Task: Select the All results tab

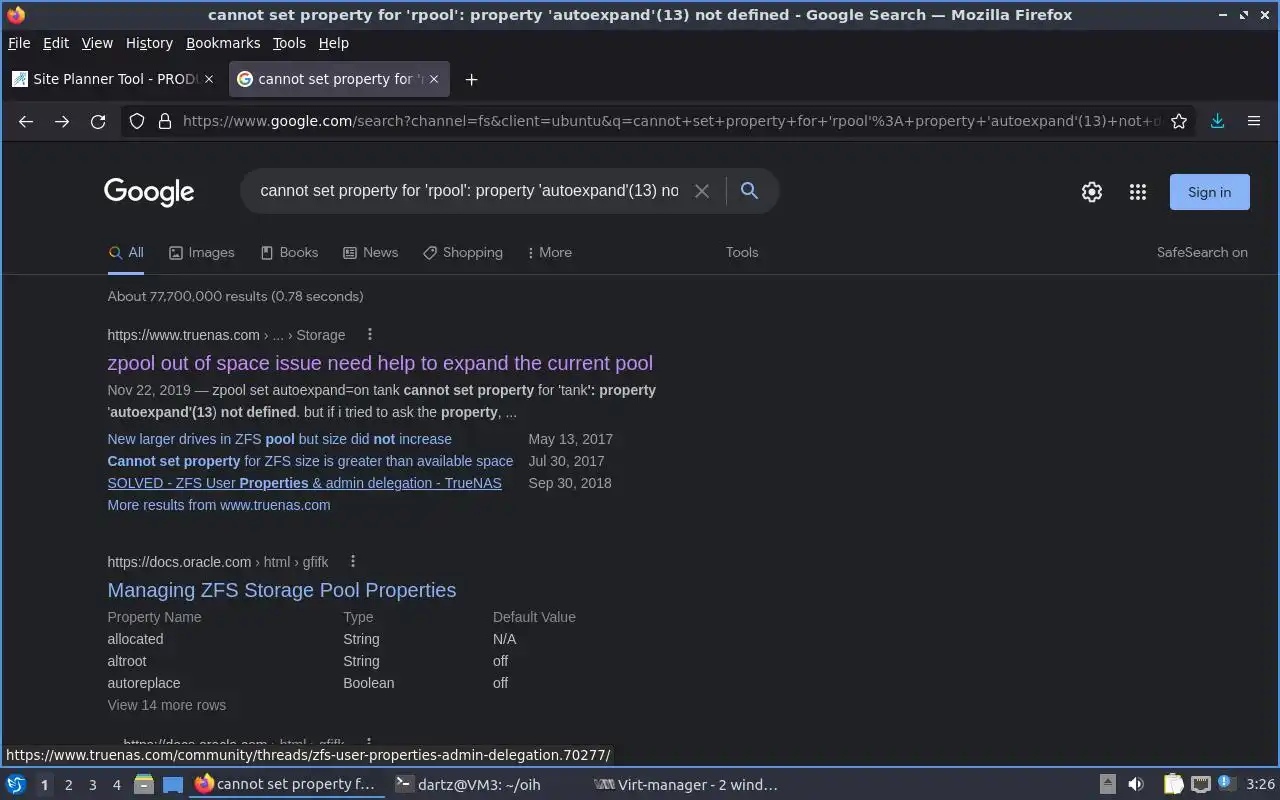Action: coord(126,252)
